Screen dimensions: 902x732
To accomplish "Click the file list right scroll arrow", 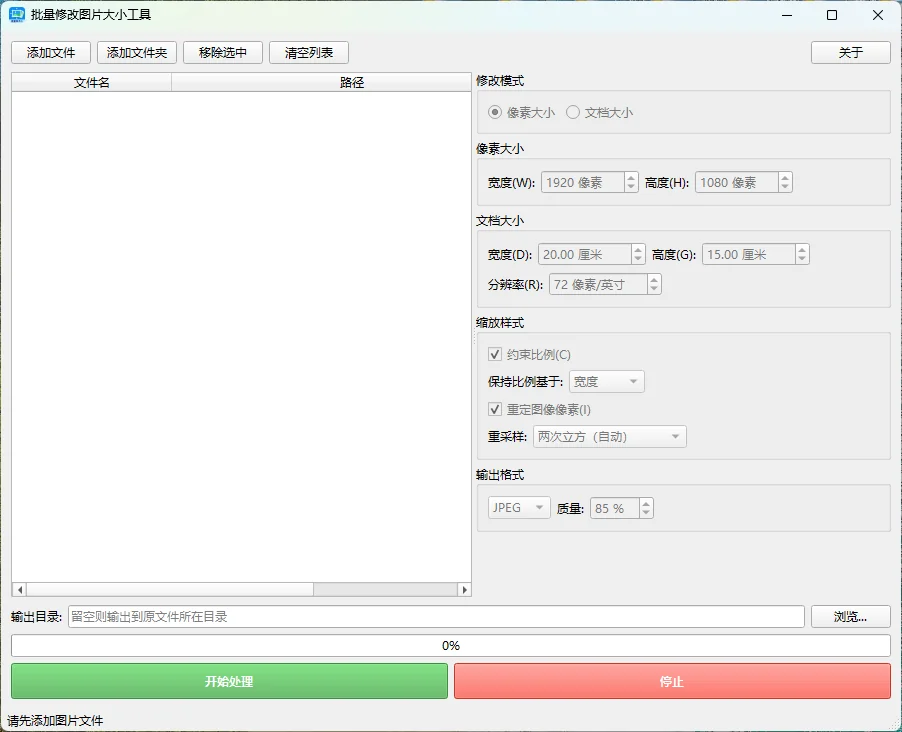I will 464,589.
